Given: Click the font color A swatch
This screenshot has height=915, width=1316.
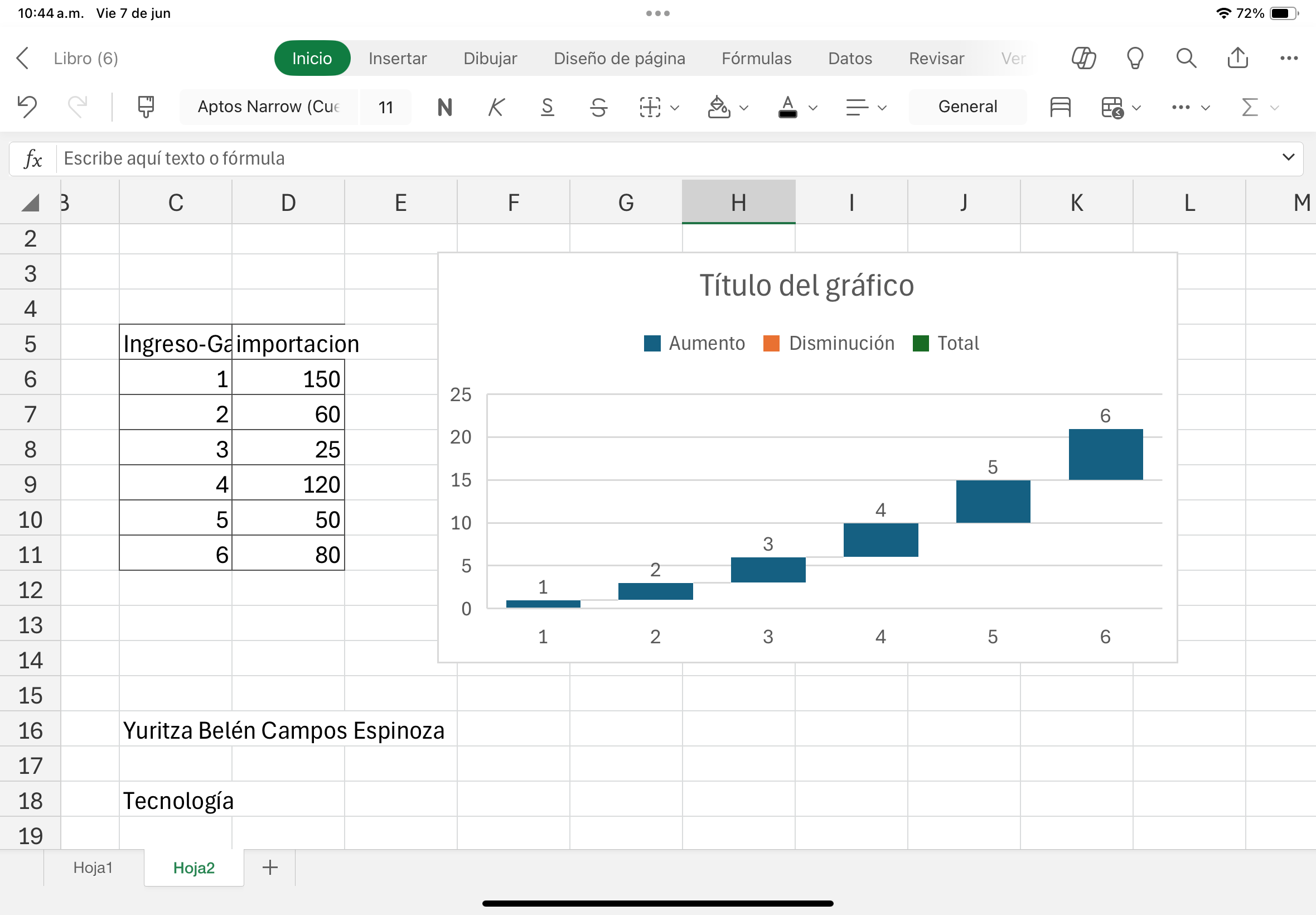Looking at the screenshot, I should [x=788, y=107].
